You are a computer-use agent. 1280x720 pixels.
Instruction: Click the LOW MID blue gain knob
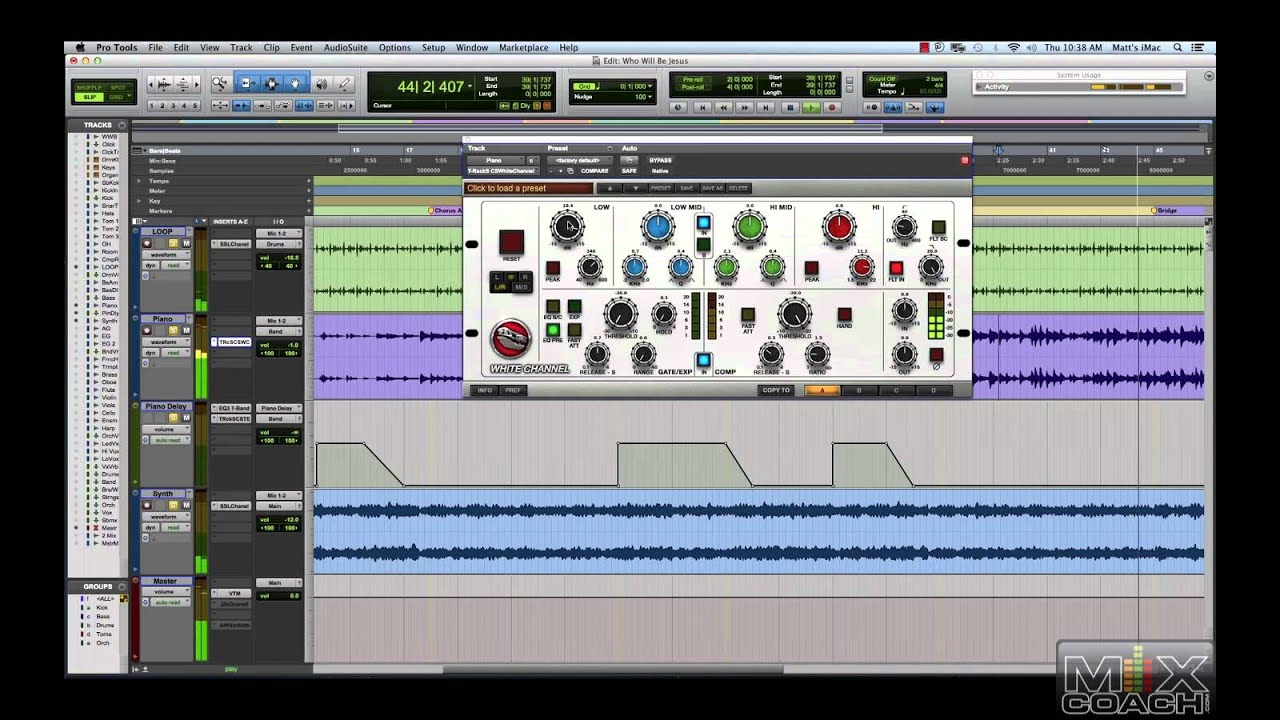656,227
